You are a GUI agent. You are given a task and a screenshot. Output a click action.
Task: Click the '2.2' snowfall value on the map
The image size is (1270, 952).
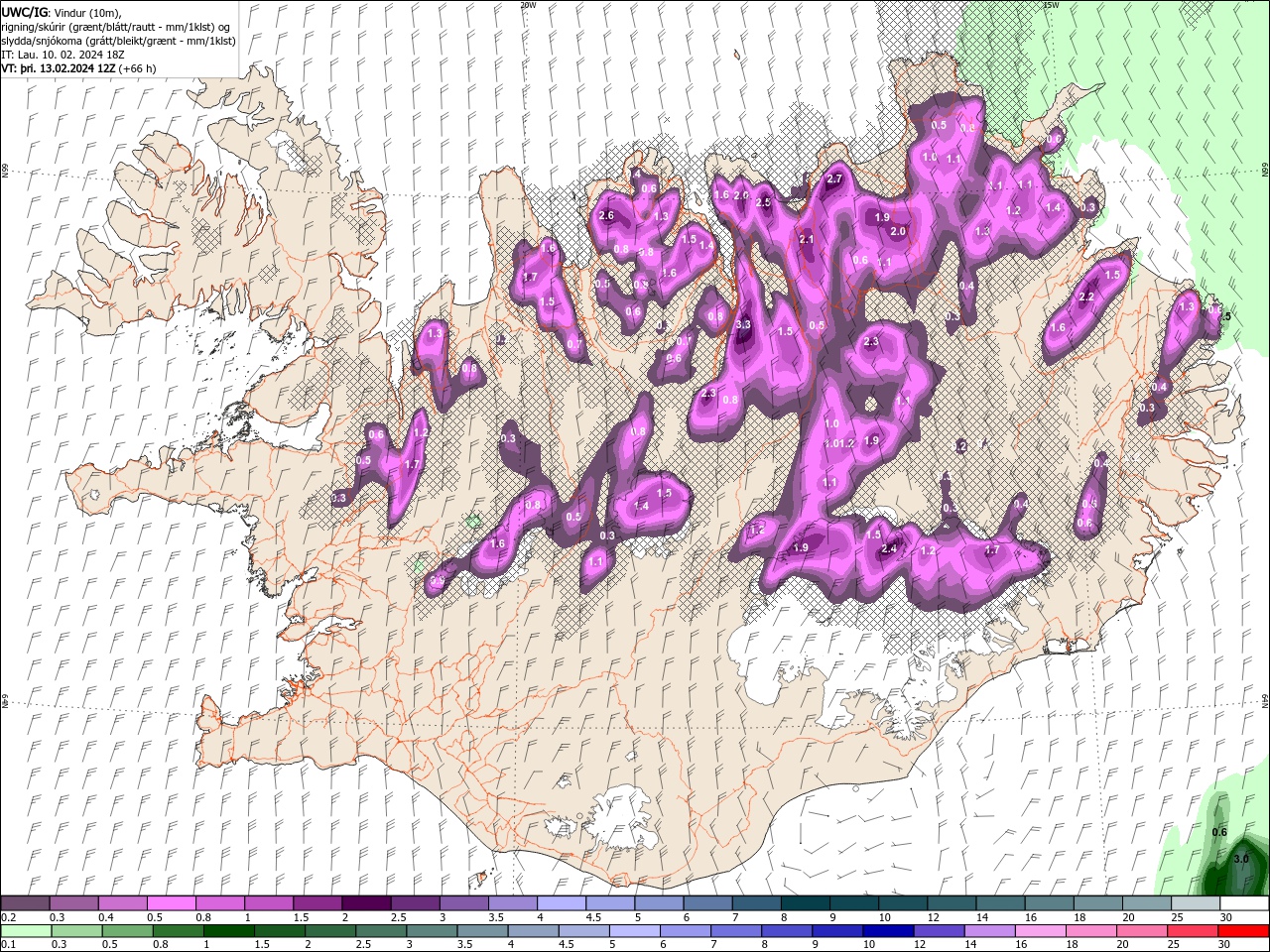coord(1086,297)
